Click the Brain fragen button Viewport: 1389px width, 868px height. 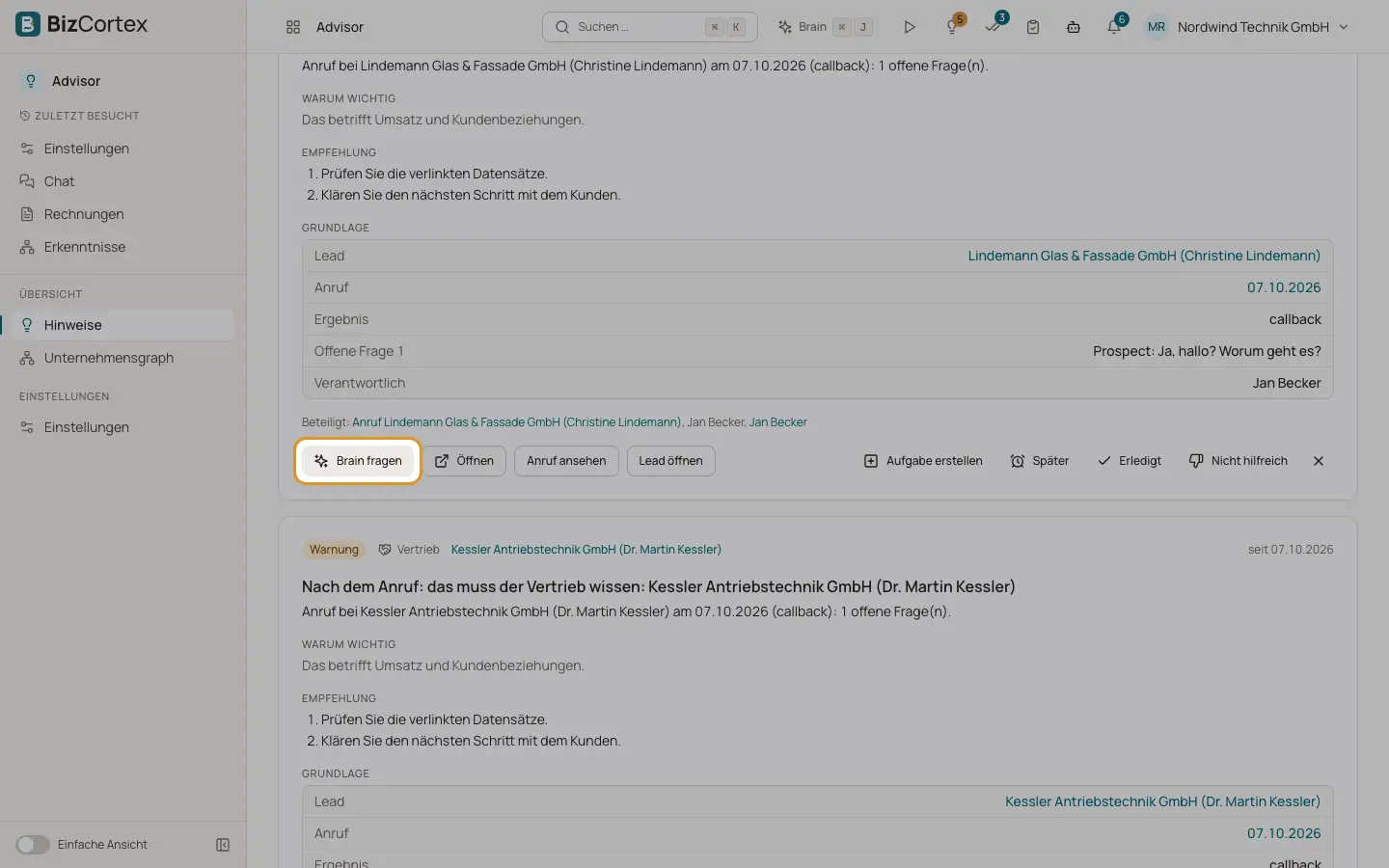click(358, 461)
